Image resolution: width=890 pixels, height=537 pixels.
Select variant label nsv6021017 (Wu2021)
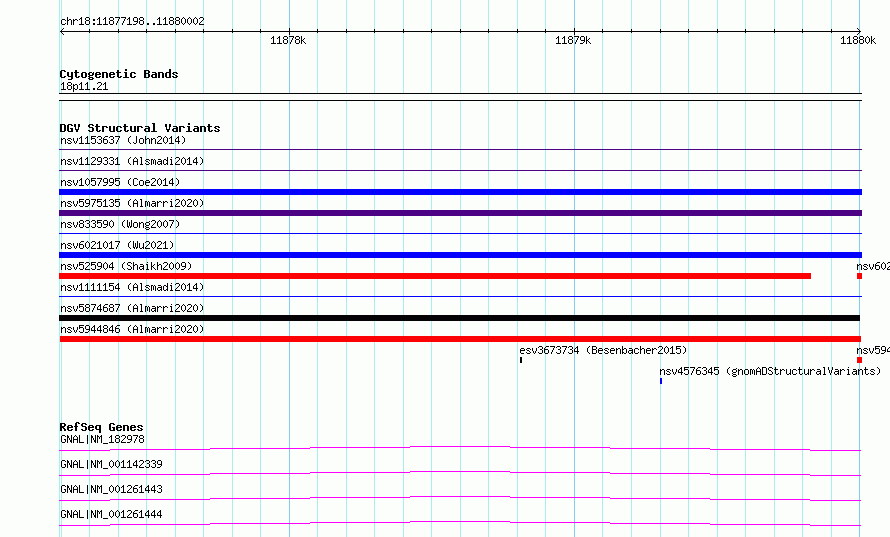tap(117, 245)
